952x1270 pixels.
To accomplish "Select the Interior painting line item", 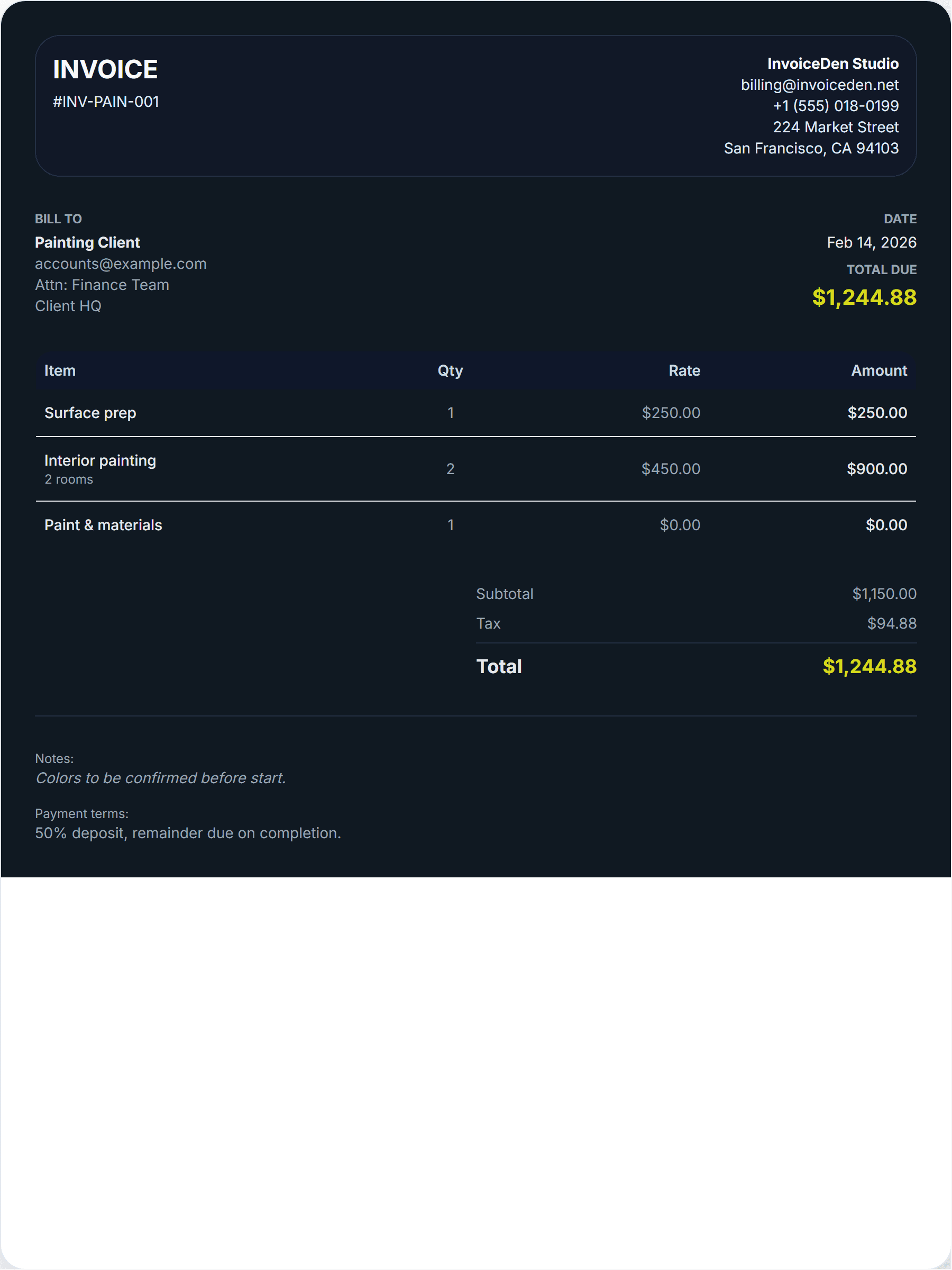I will [x=100, y=460].
